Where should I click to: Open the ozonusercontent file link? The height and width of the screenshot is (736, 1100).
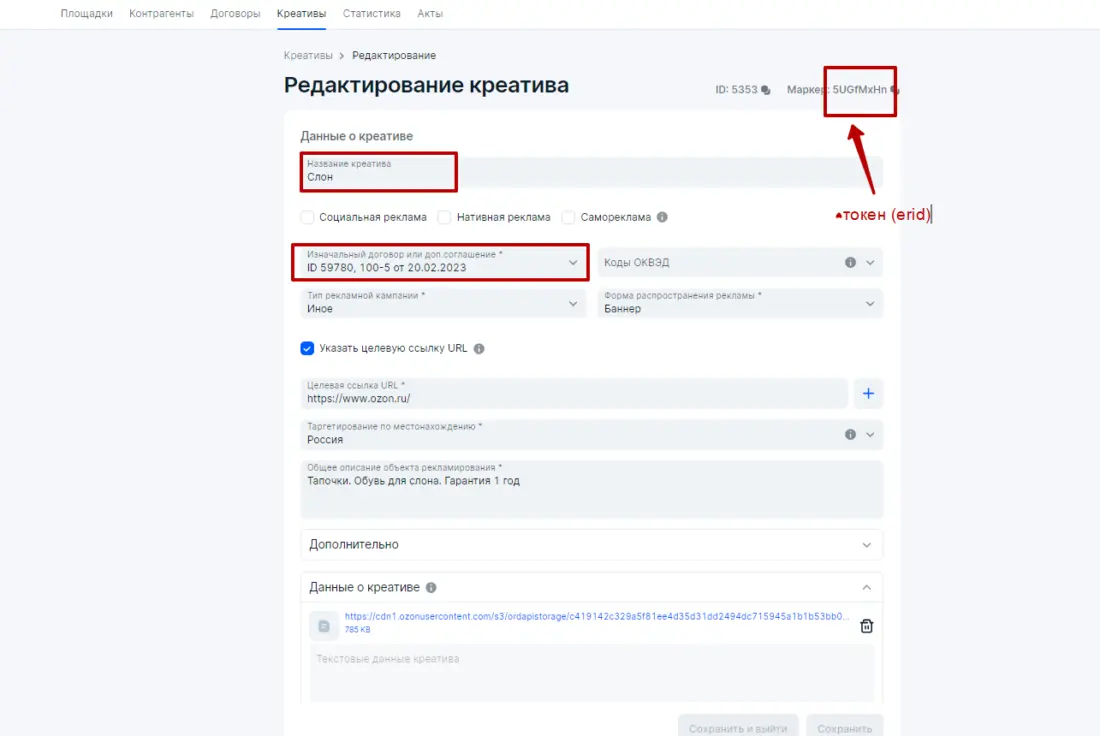point(596,617)
